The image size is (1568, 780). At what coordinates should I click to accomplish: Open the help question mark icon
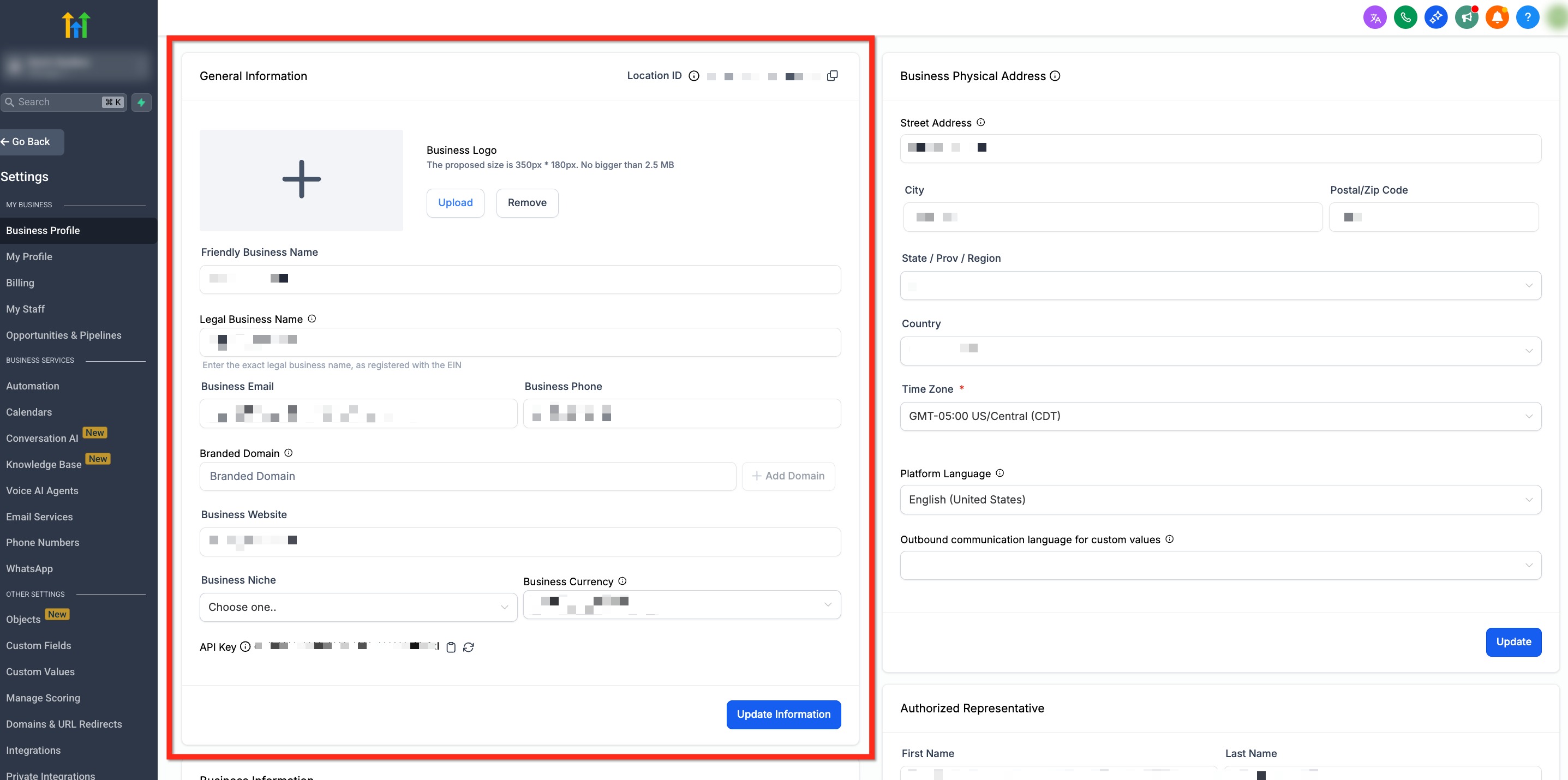1527,17
